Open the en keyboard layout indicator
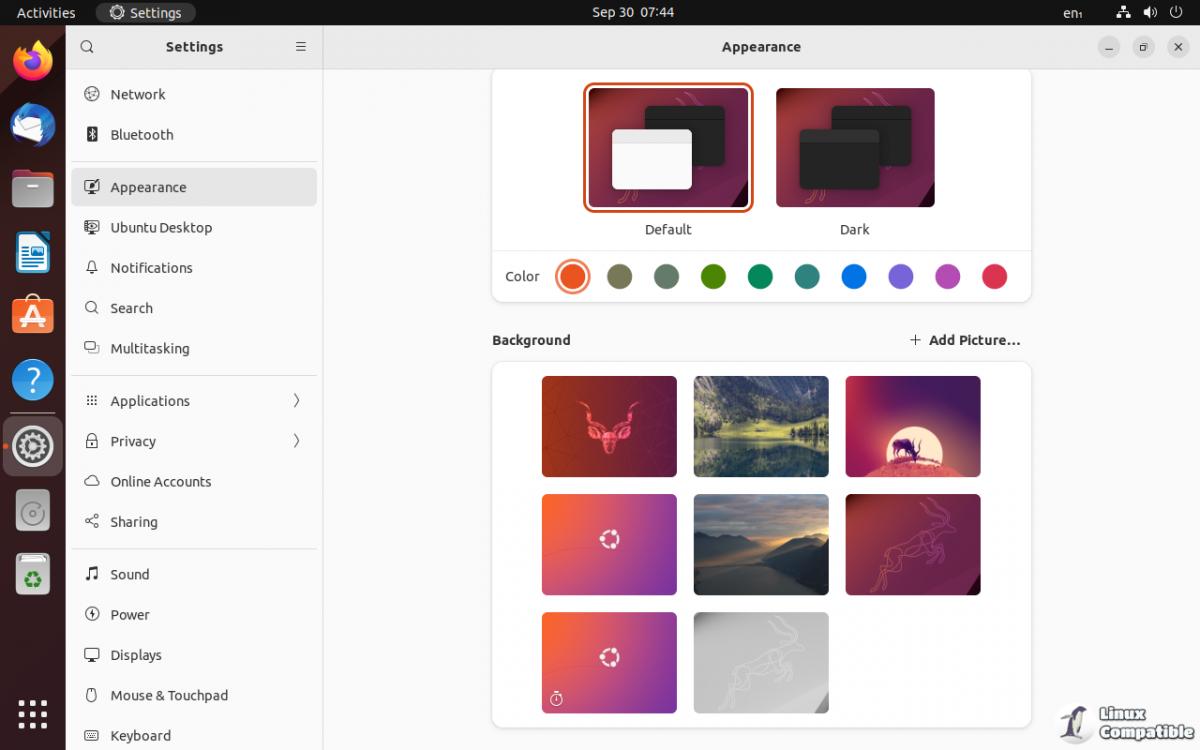The height and width of the screenshot is (750, 1200). 1072,13
